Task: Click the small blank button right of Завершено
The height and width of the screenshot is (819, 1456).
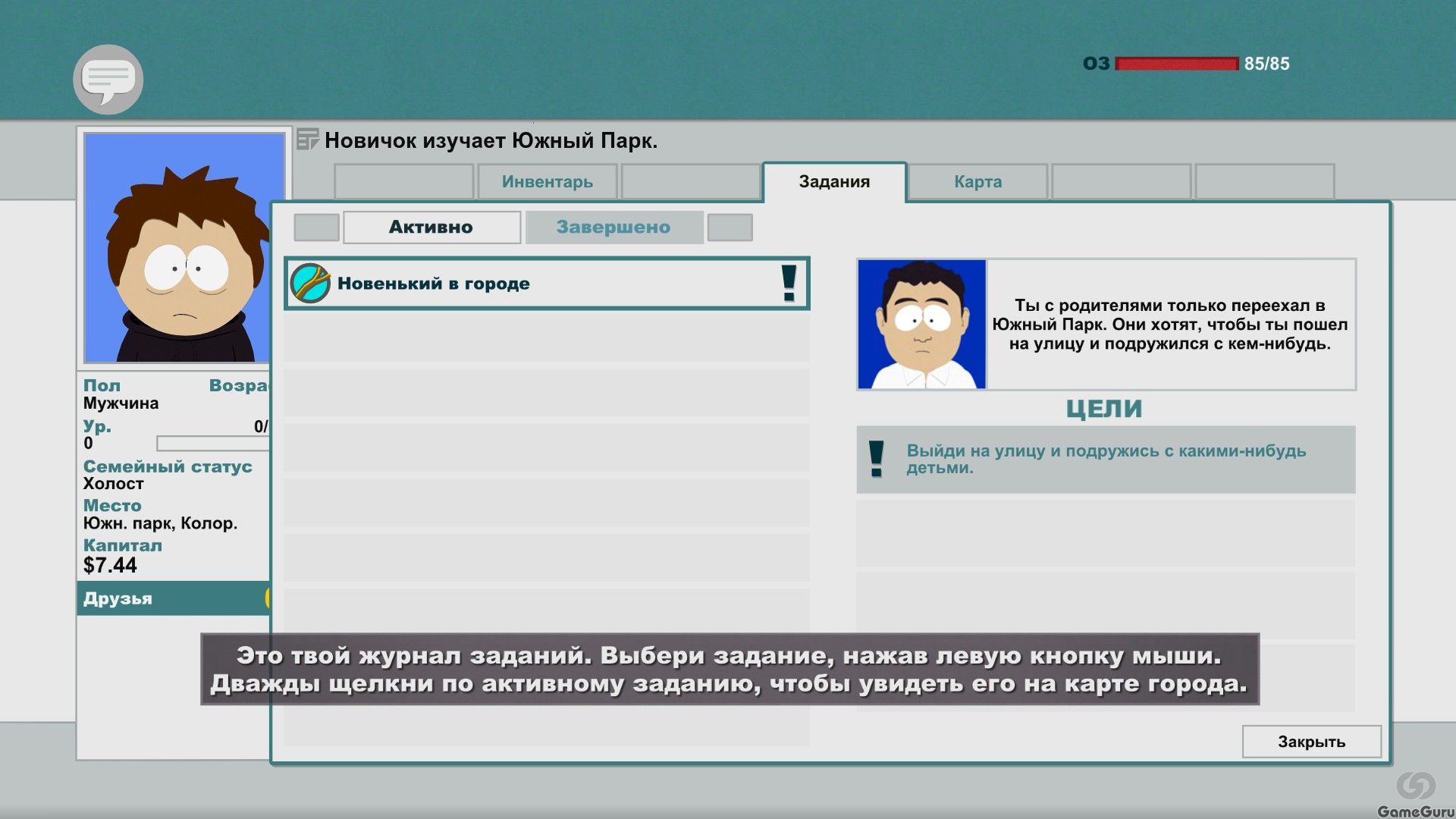Action: pos(730,227)
